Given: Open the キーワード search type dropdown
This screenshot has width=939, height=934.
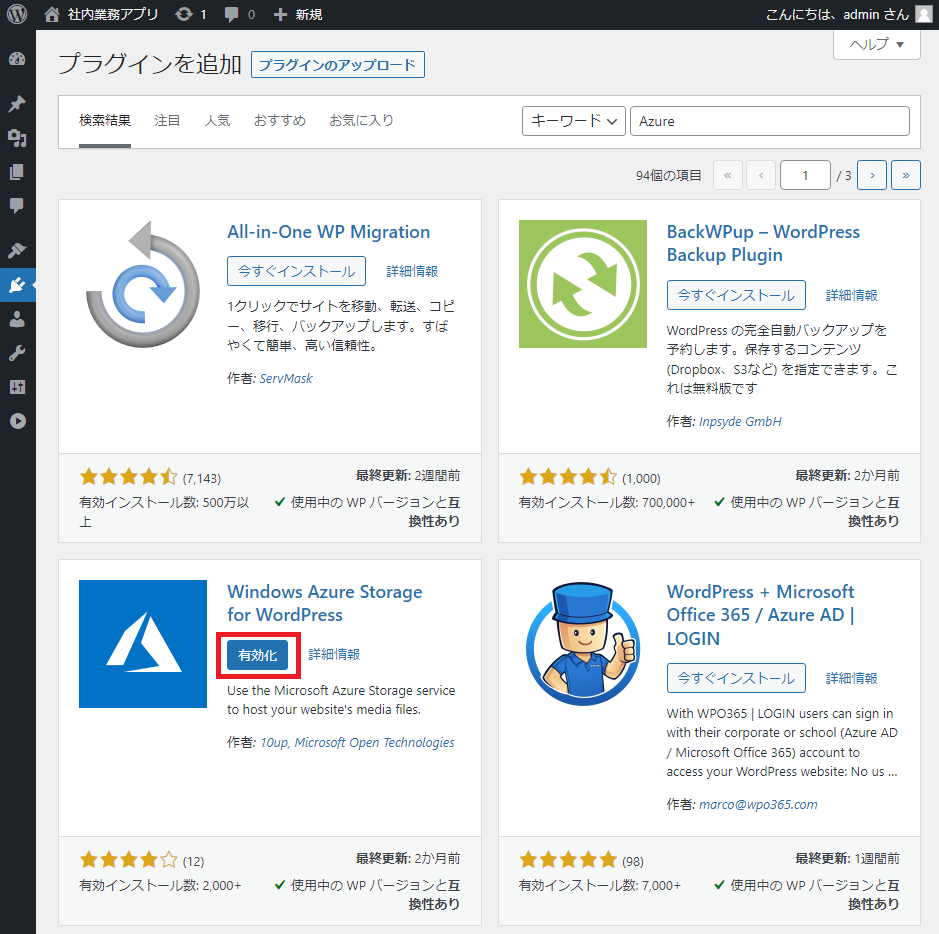Looking at the screenshot, I should (574, 121).
